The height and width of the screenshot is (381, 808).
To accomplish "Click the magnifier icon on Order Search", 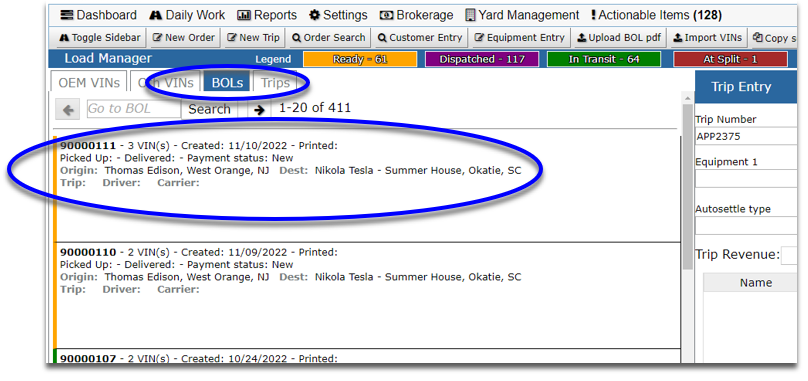I will 296,38.
